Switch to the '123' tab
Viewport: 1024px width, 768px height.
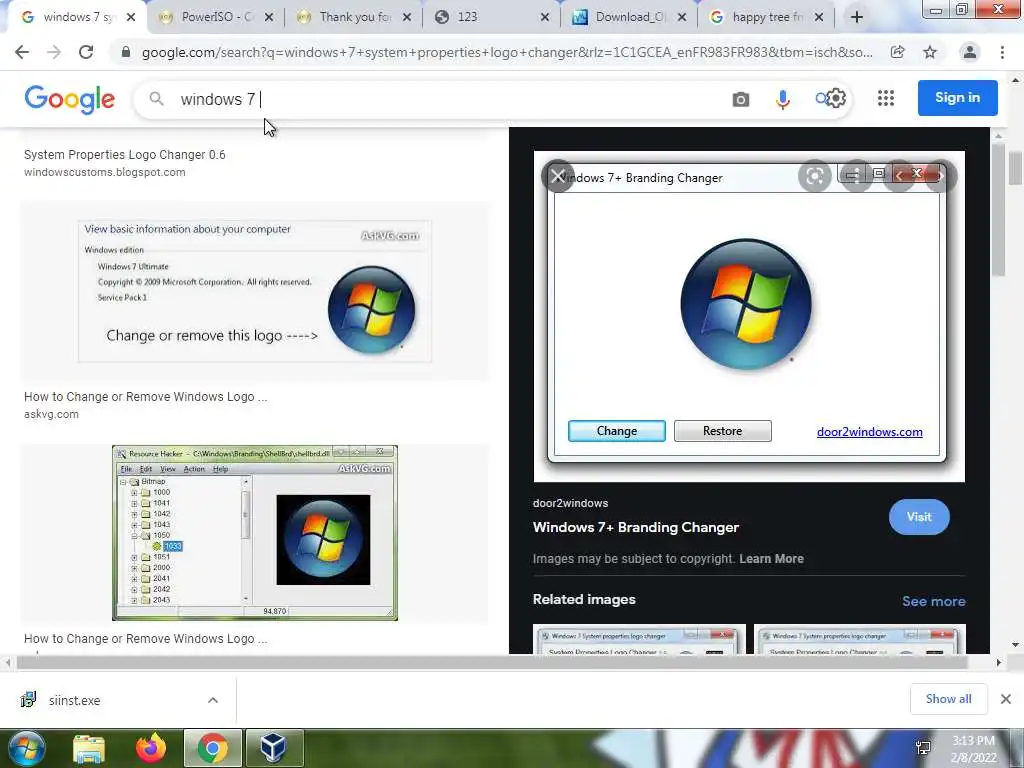[492, 18]
